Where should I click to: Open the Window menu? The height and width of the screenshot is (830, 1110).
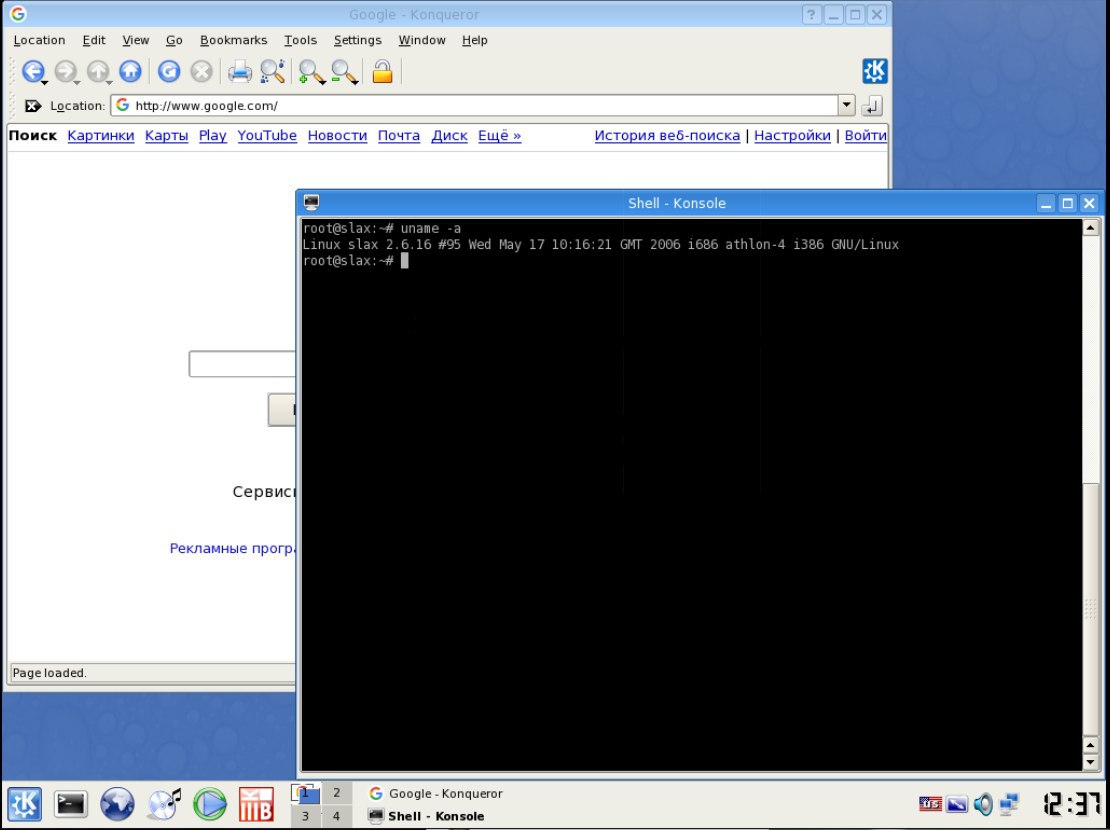422,40
